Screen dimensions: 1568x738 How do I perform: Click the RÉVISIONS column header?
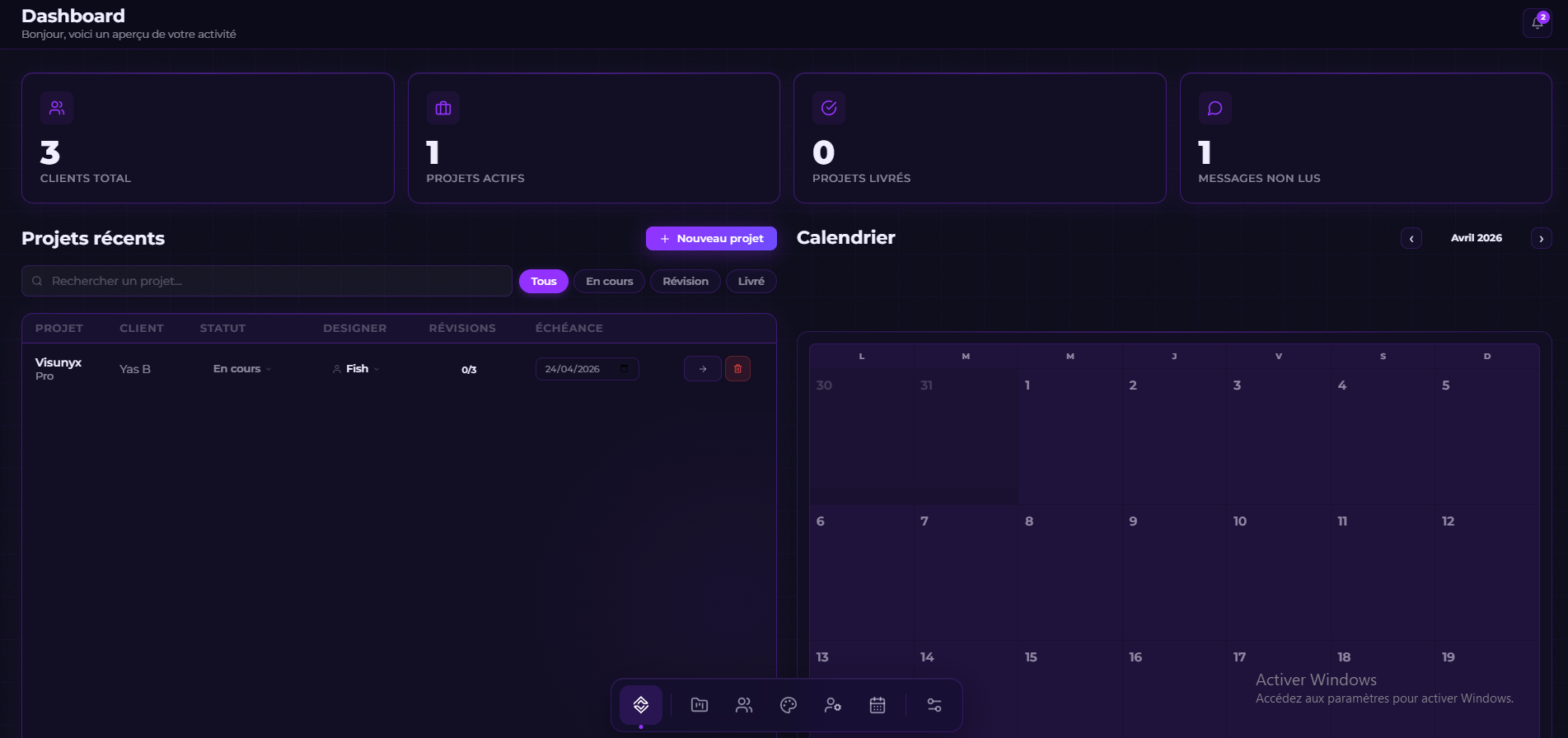(x=462, y=329)
